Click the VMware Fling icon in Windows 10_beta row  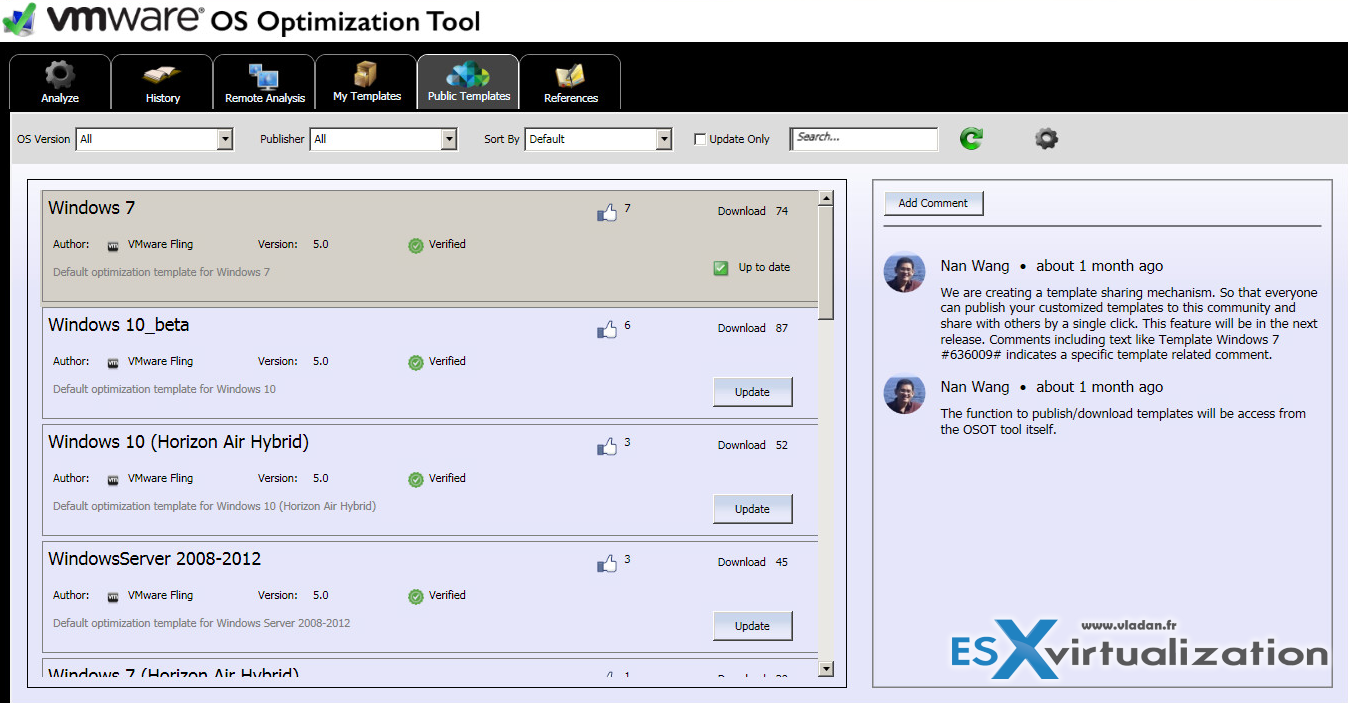click(x=113, y=362)
